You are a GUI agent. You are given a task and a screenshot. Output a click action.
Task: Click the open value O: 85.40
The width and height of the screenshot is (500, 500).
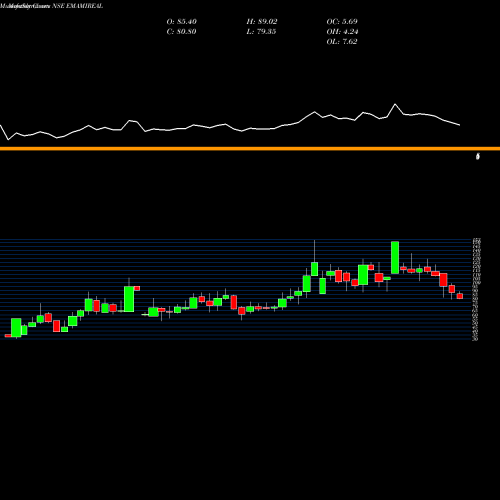182,22
